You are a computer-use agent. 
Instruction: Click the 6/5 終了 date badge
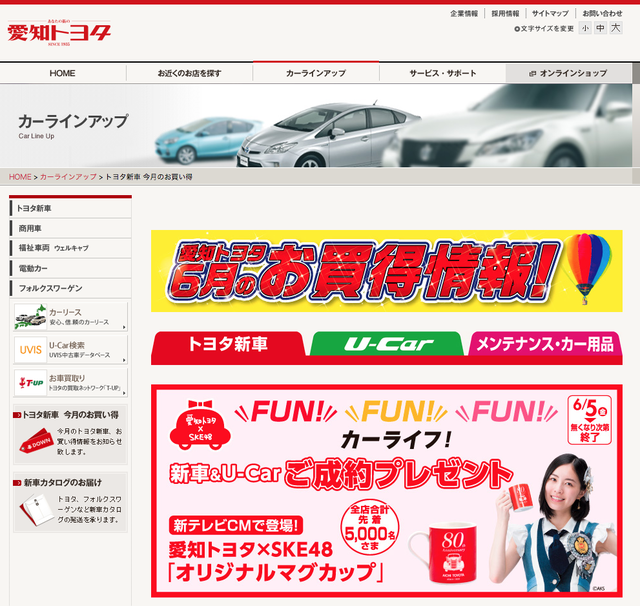(589, 420)
